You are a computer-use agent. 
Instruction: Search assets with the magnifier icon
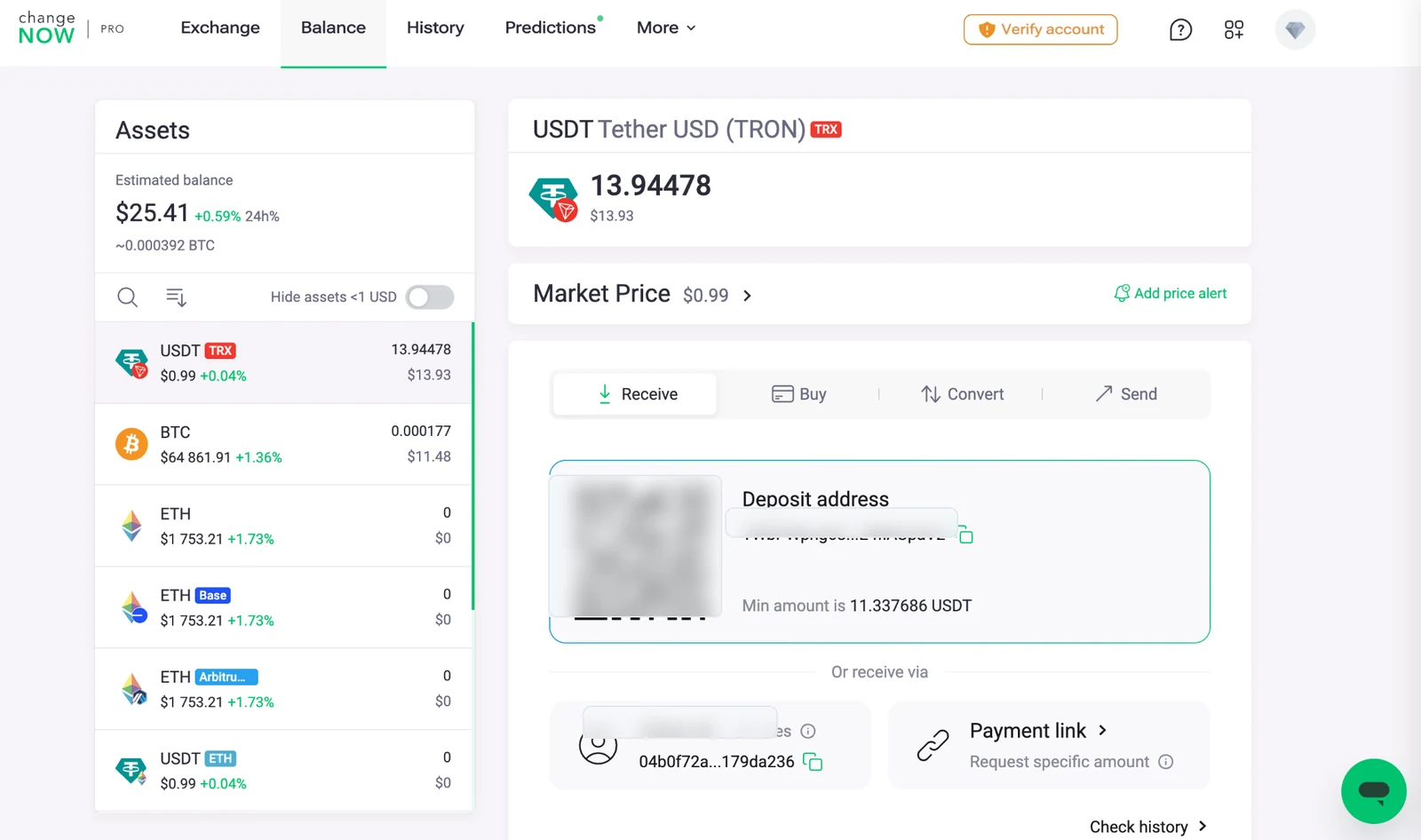tap(128, 297)
